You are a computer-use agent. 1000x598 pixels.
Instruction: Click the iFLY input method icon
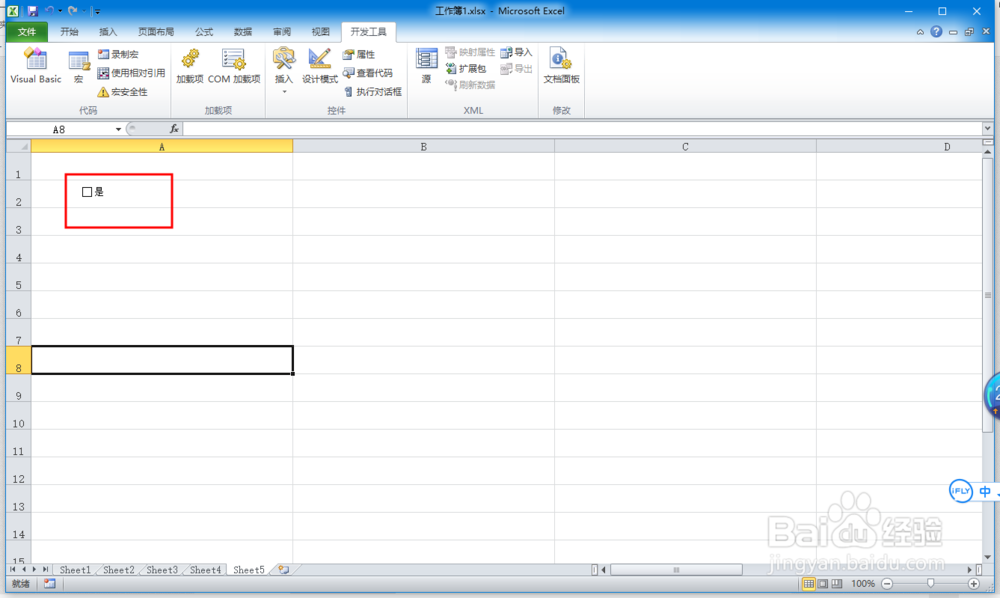(x=960, y=491)
